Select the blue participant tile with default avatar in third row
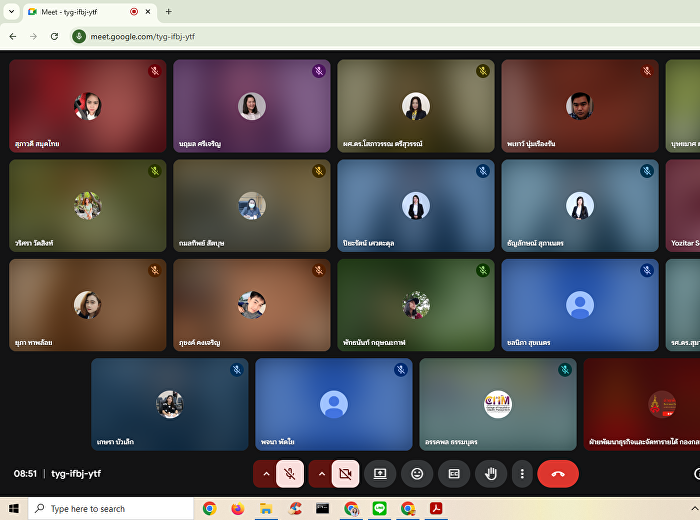This screenshot has width=700, height=520. [x=579, y=305]
